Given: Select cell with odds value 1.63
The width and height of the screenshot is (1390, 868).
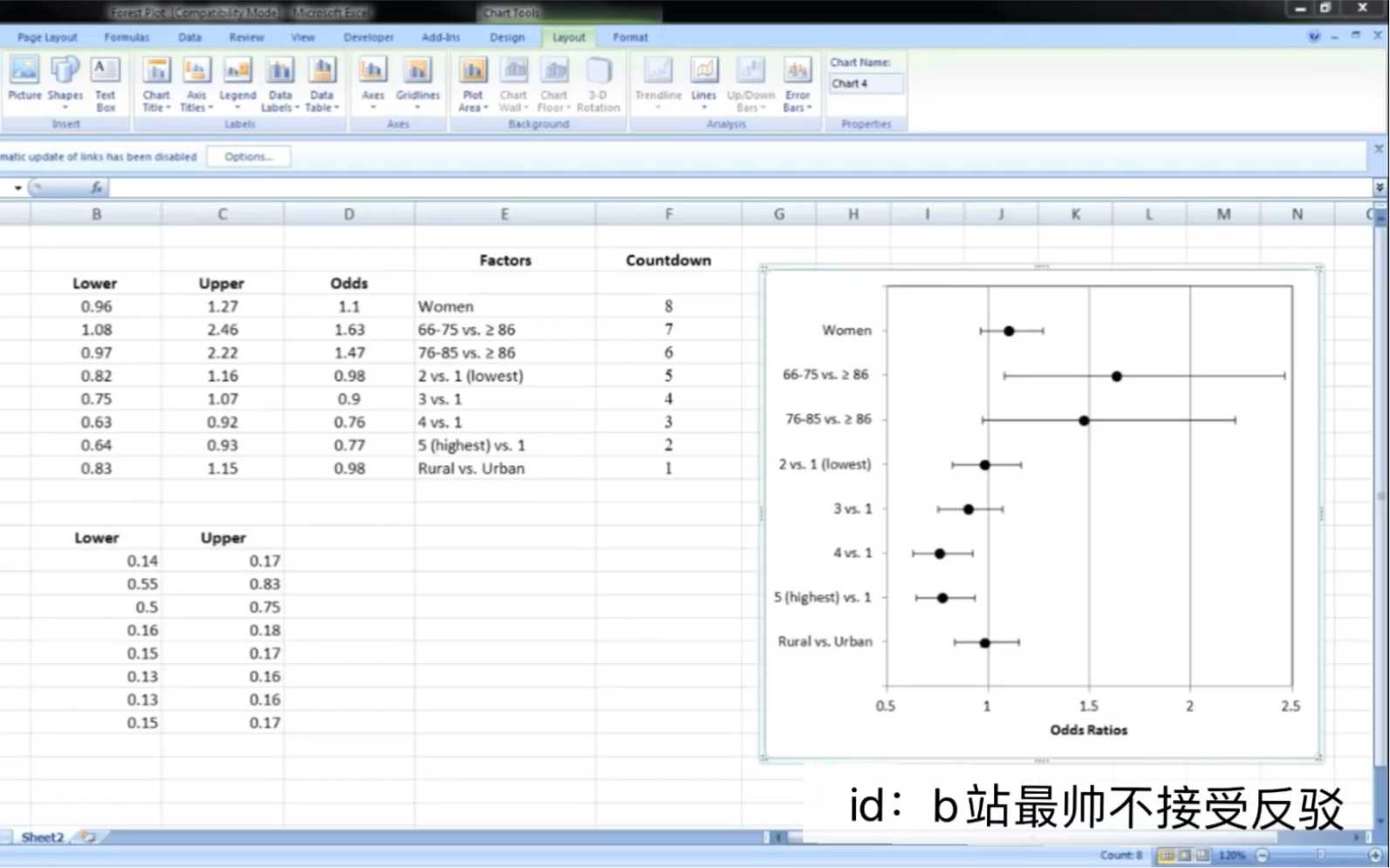Looking at the screenshot, I should tap(349, 330).
